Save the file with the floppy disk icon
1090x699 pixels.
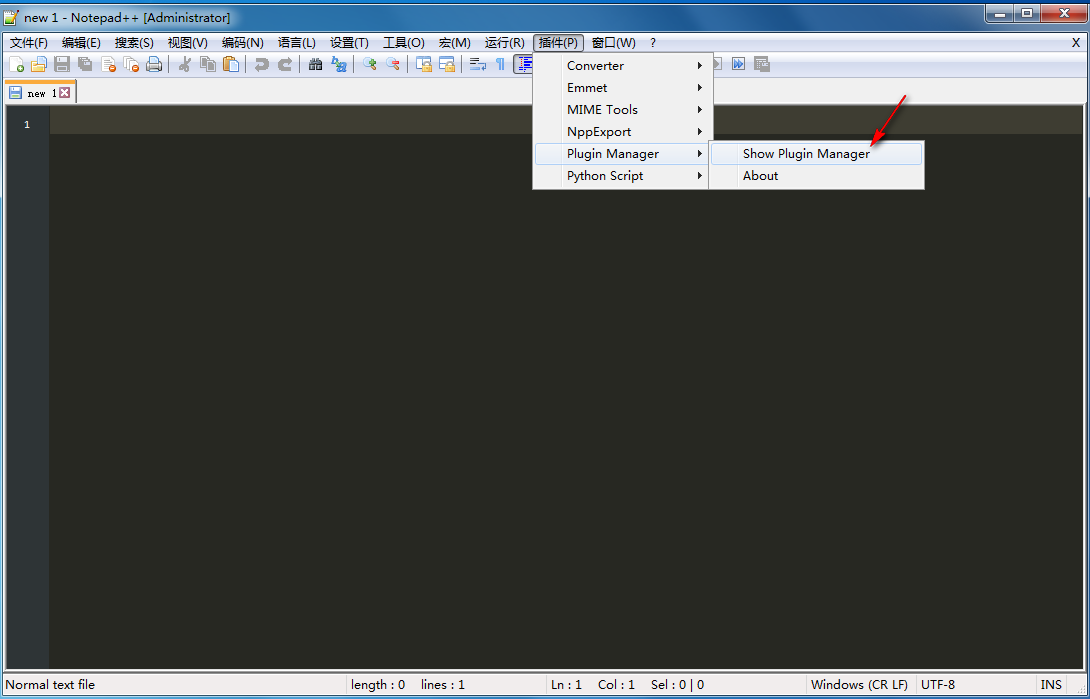pos(62,65)
